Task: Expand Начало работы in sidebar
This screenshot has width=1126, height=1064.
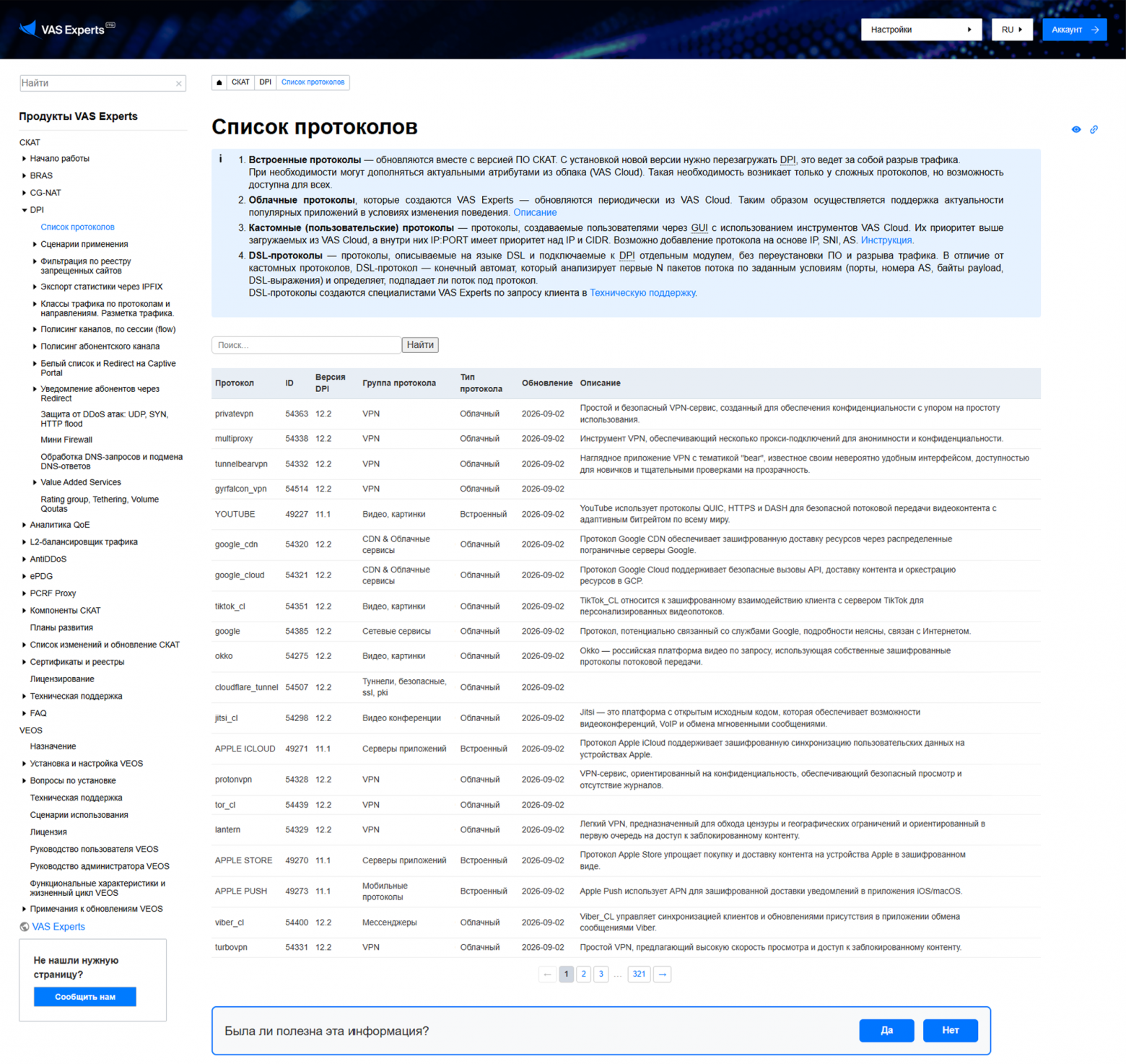Action: click(x=25, y=158)
